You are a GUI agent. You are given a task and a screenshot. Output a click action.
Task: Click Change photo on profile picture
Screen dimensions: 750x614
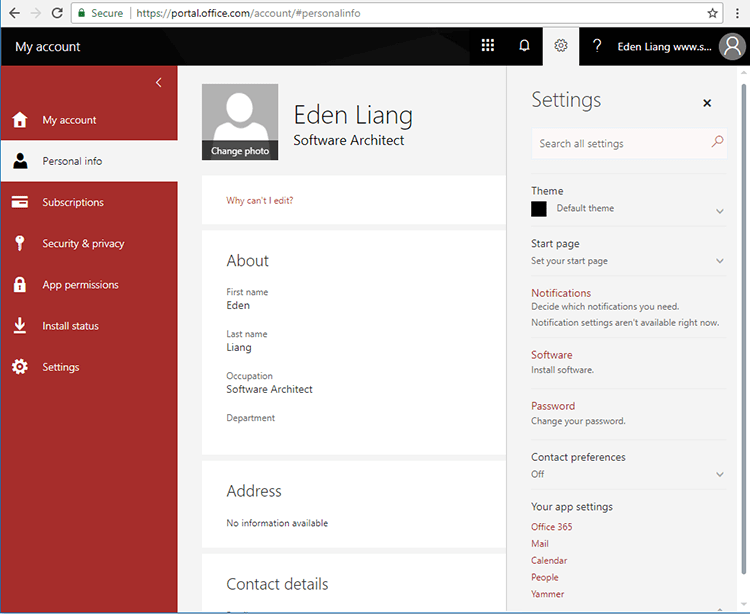[240, 151]
